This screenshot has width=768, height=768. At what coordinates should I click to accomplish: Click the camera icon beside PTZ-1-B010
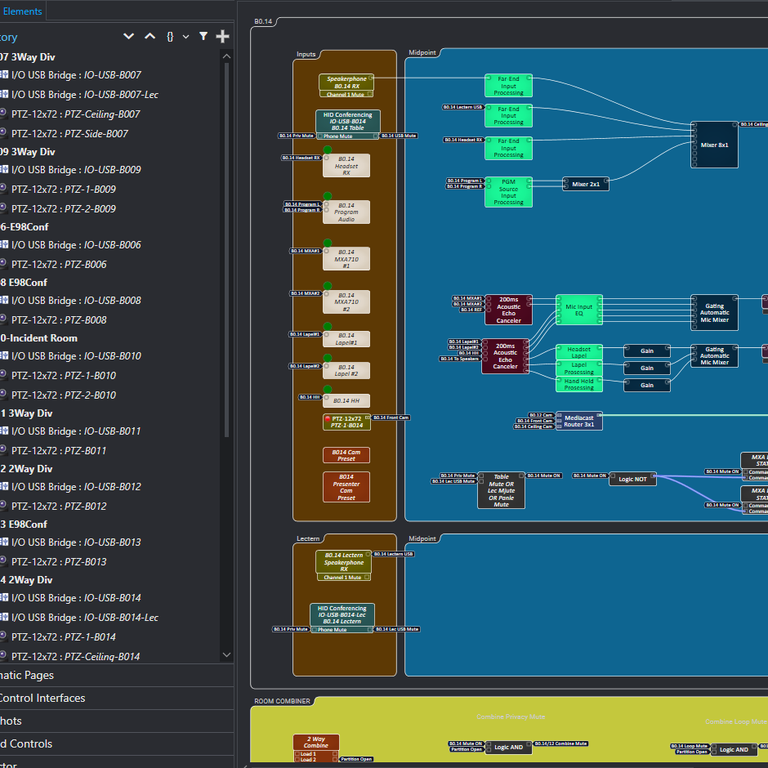coord(3,374)
